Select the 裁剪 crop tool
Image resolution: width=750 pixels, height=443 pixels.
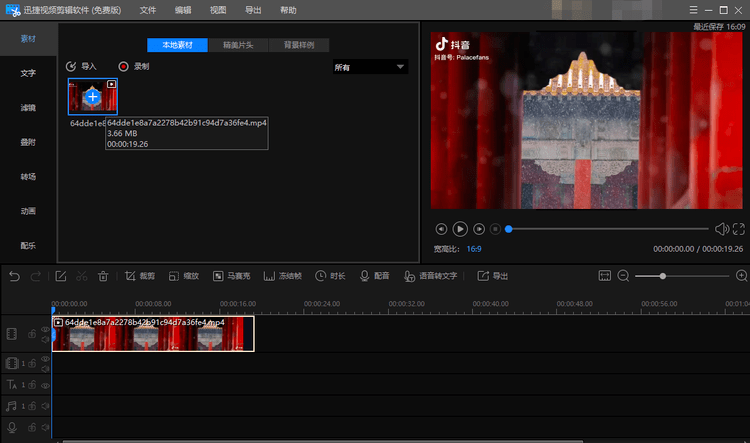click(140, 276)
